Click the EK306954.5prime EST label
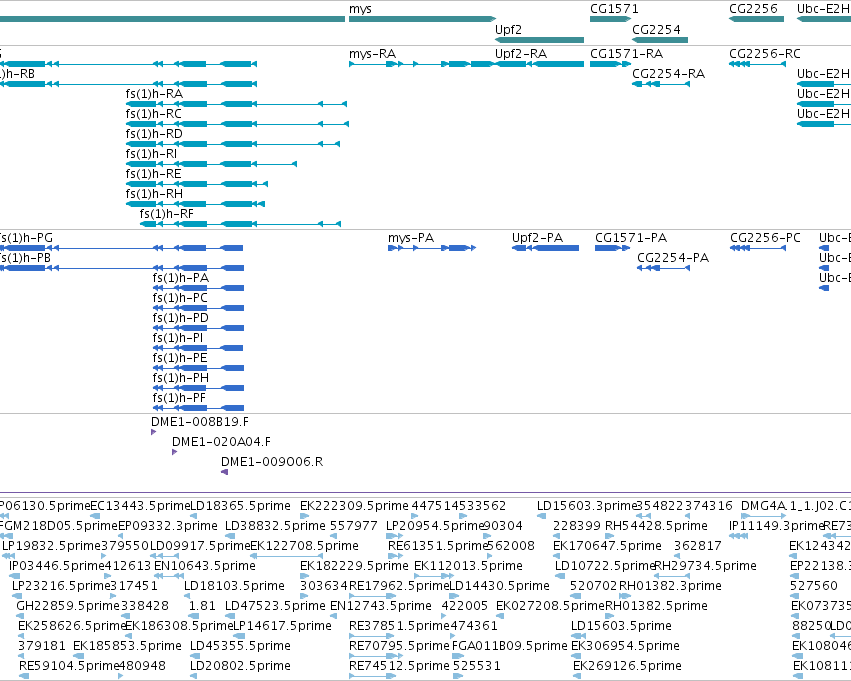Image resolution: width=851 pixels, height=681 pixels. coord(625,647)
